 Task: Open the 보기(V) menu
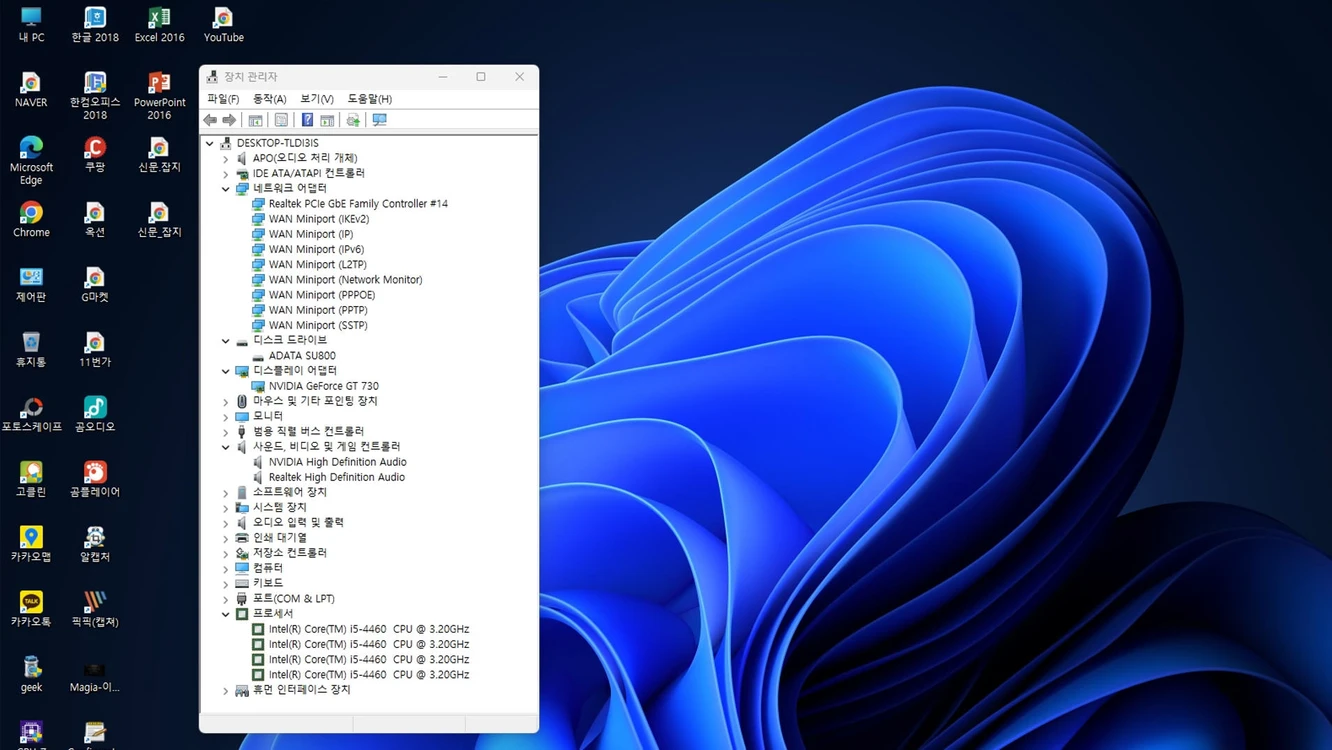click(x=317, y=98)
